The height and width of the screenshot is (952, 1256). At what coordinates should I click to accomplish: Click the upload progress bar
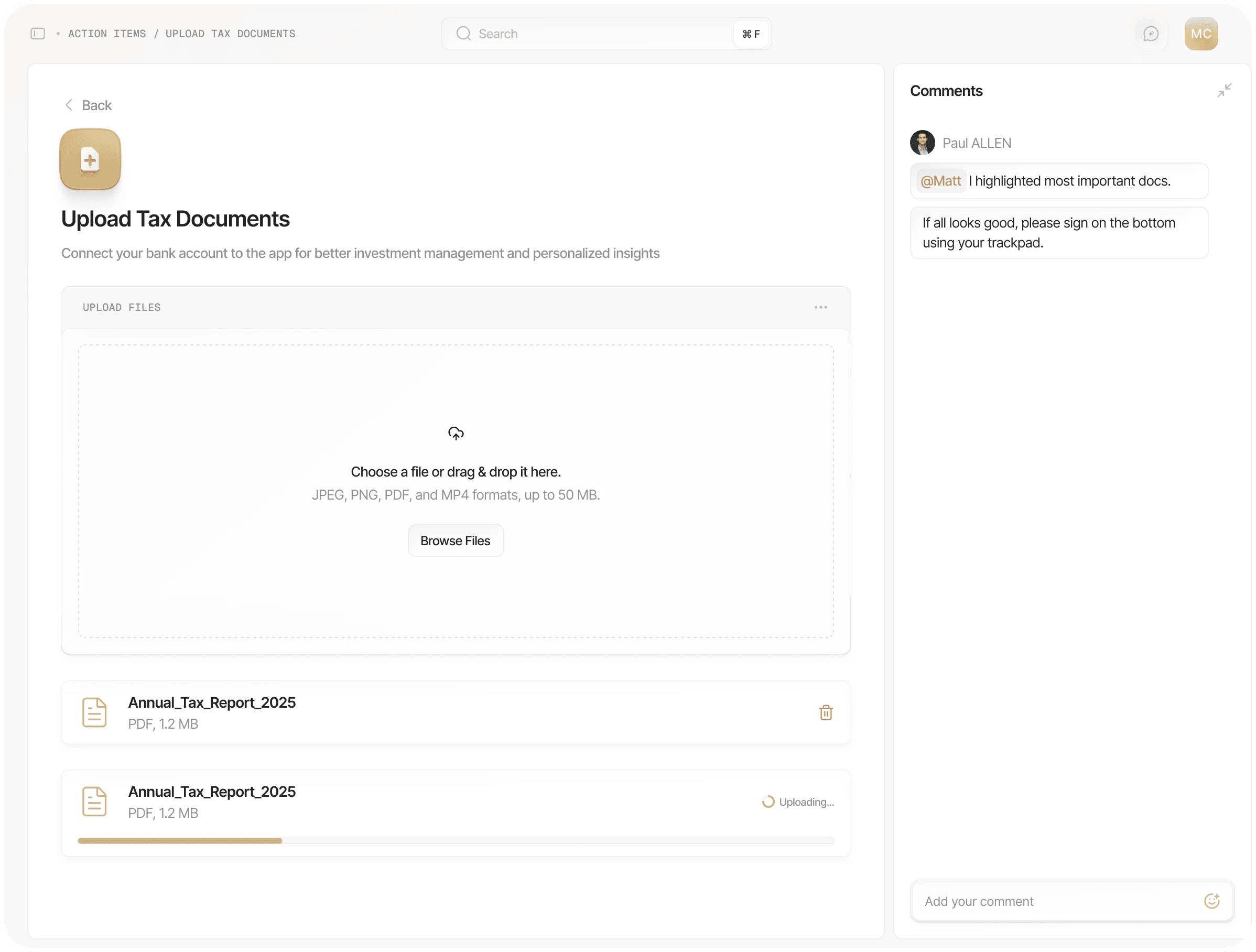pyautogui.click(x=456, y=841)
